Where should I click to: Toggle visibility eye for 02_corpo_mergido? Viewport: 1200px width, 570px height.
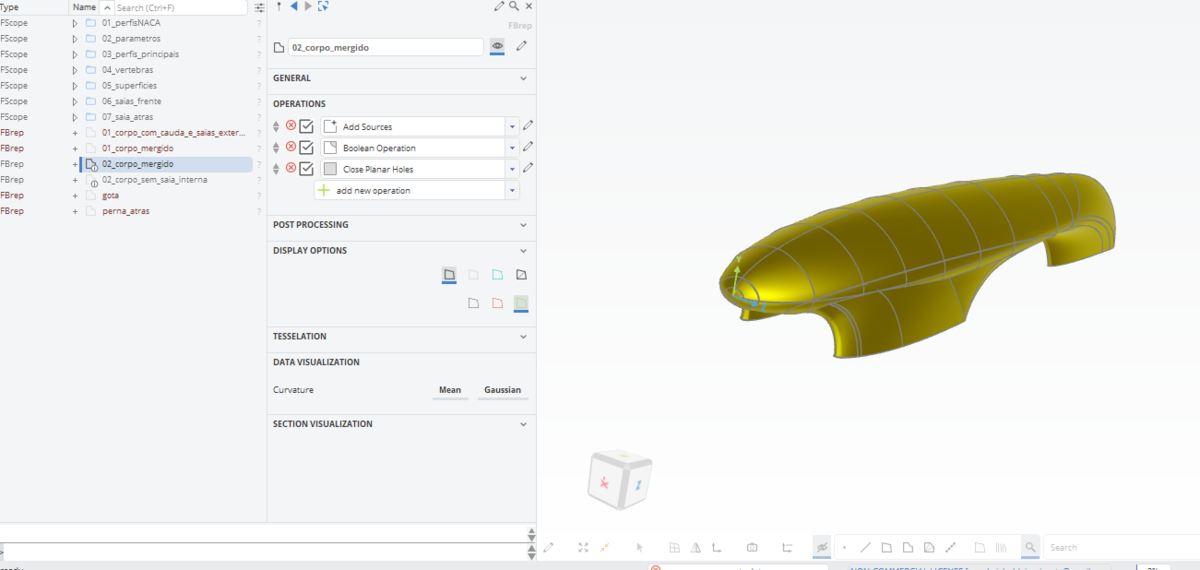(497, 46)
